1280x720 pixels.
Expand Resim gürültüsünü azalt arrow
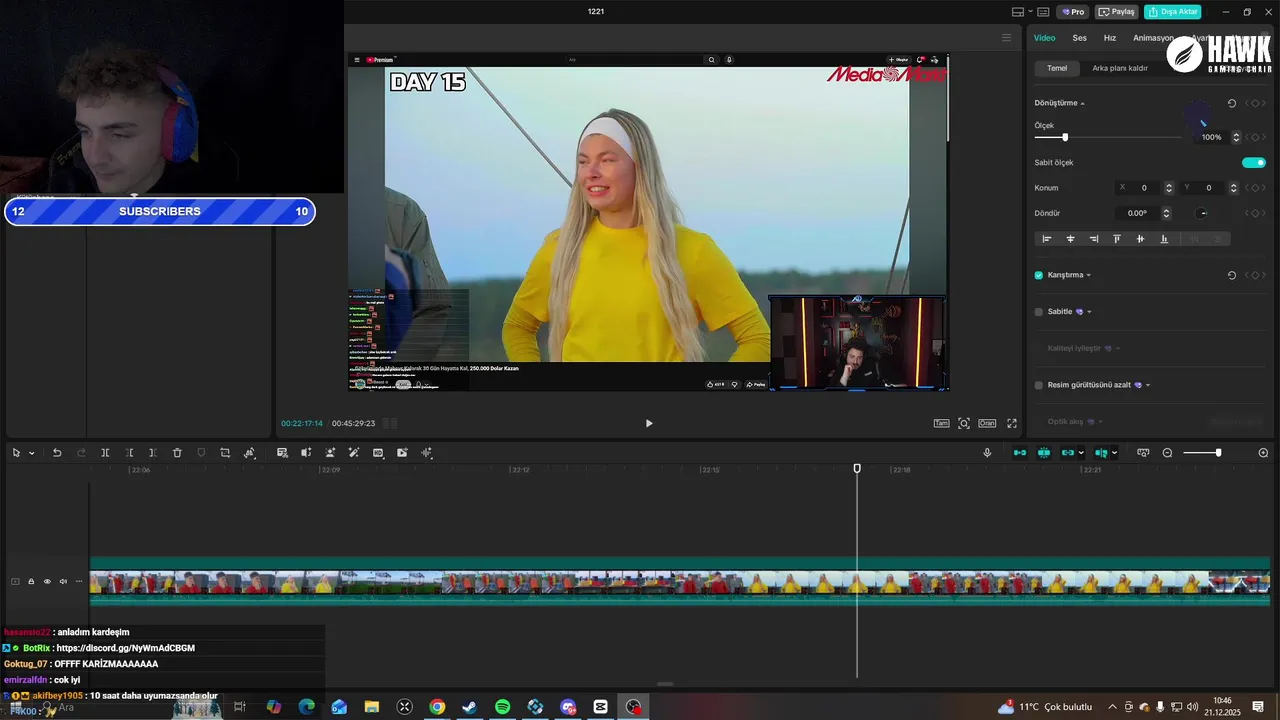point(1148,385)
